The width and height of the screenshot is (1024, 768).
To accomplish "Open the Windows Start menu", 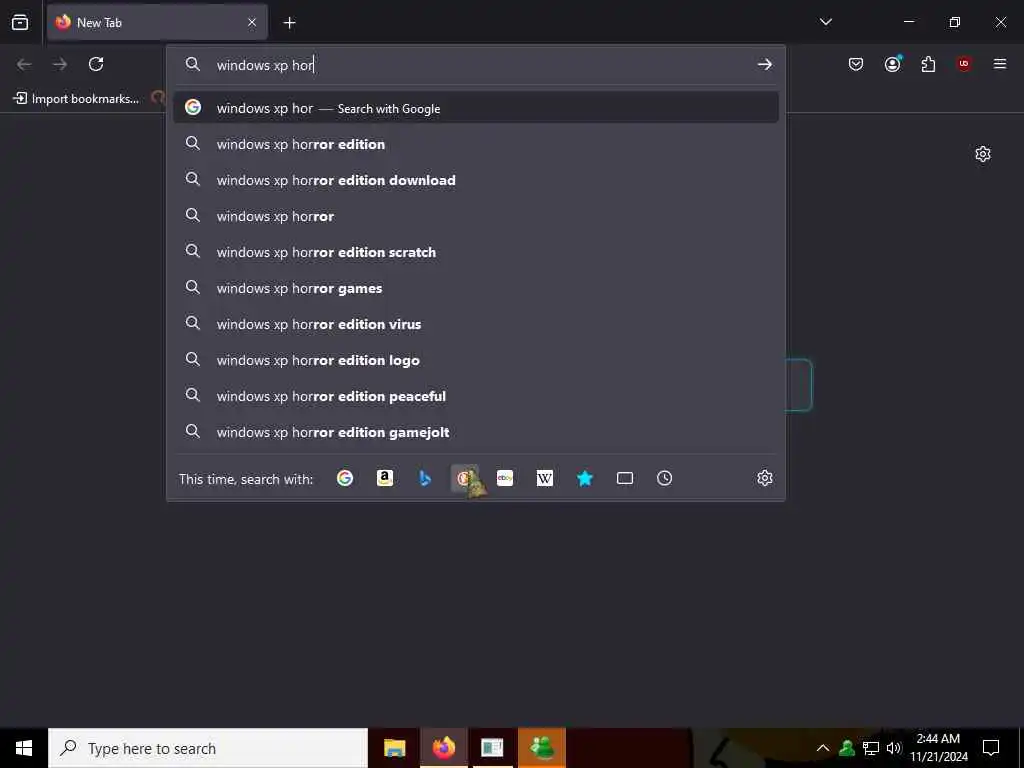I will tap(24, 748).
